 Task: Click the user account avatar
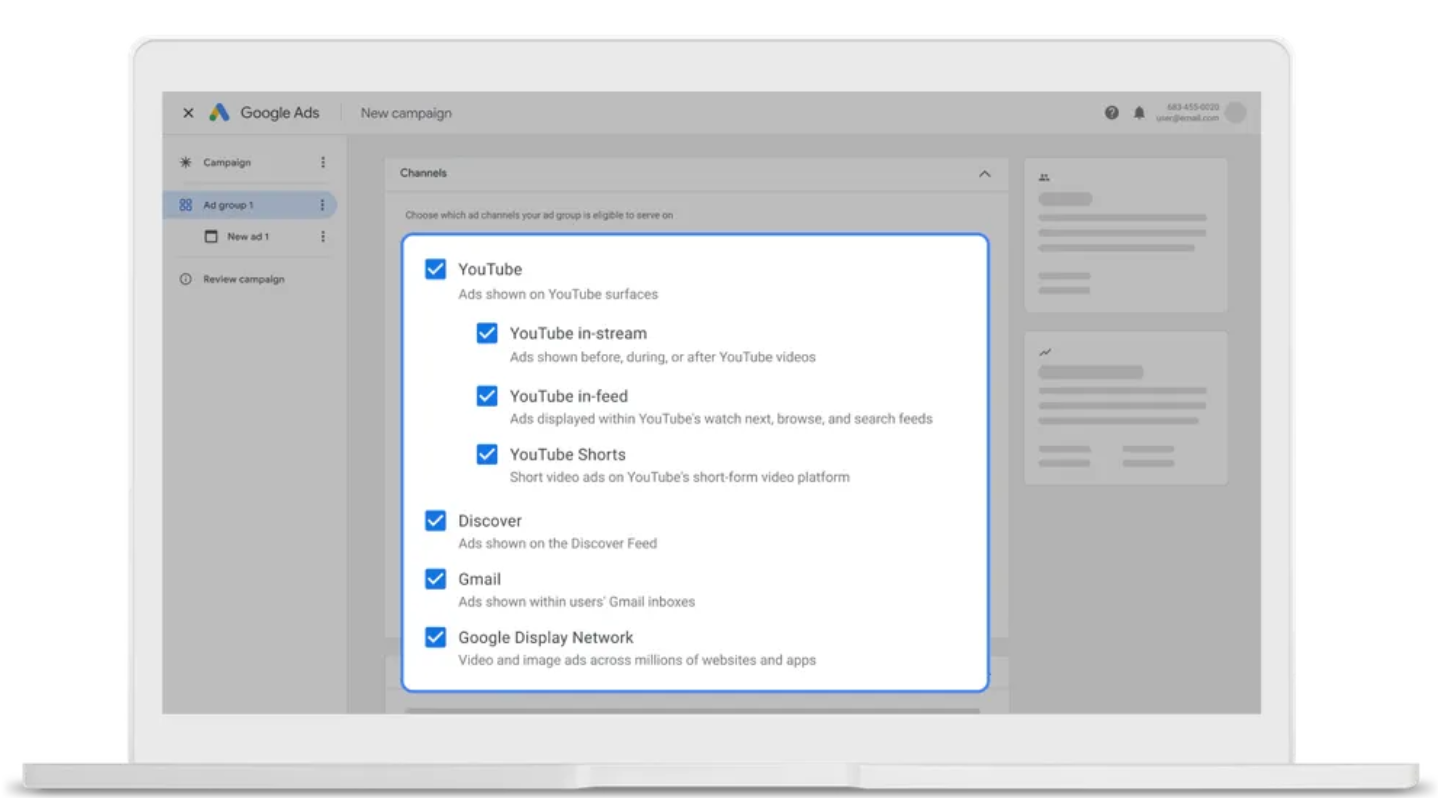[1236, 113]
